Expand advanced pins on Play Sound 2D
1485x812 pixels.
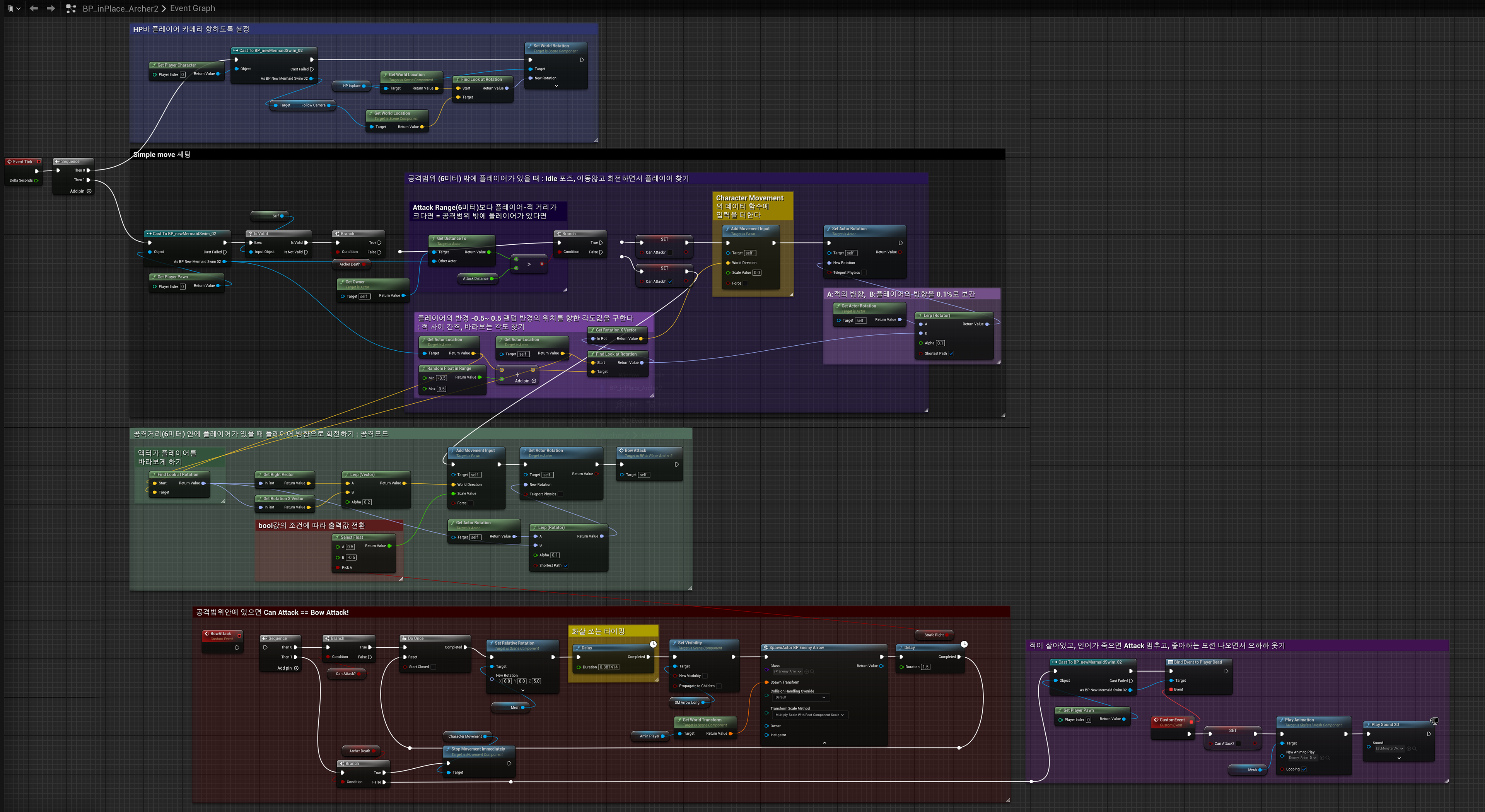pyautogui.click(x=1399, y=758)
